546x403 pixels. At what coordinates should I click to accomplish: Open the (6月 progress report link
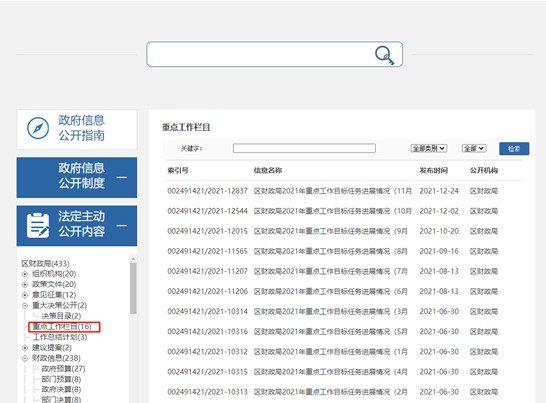tap(331, 292)
